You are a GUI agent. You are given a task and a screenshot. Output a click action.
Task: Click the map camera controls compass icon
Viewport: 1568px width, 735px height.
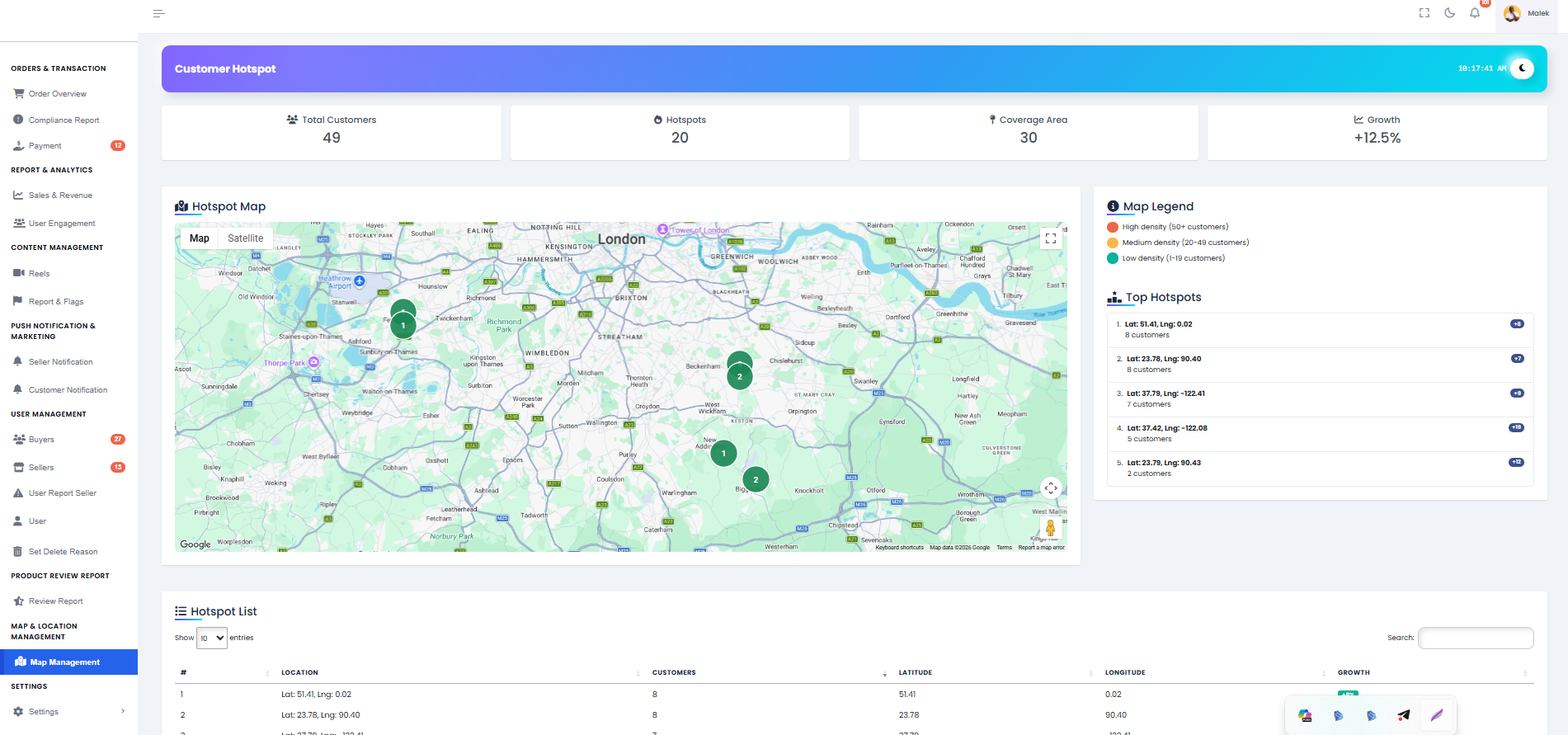(1051, 488)
